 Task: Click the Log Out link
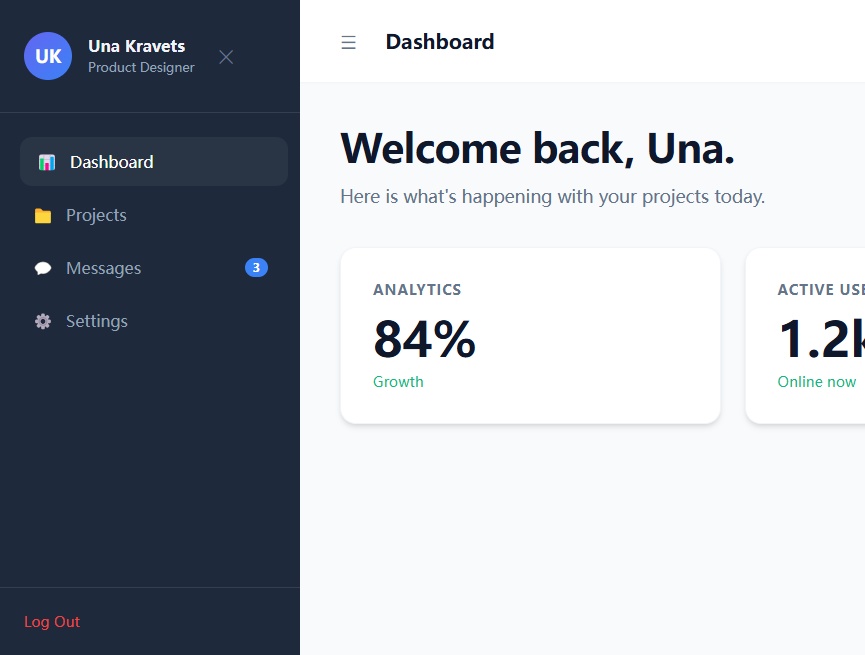click(x=52, y=622)
